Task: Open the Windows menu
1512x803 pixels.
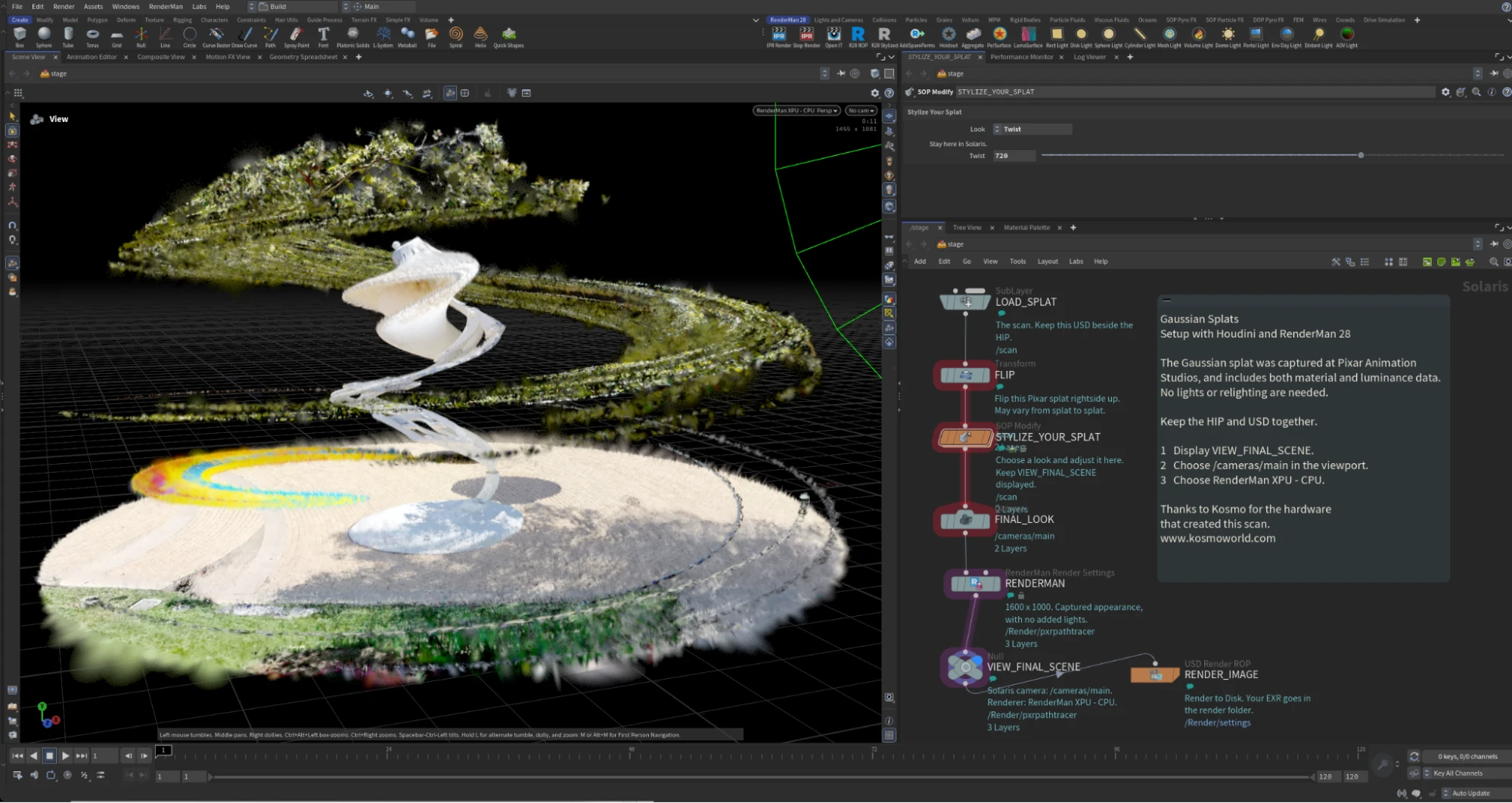Action: point(126,6)
